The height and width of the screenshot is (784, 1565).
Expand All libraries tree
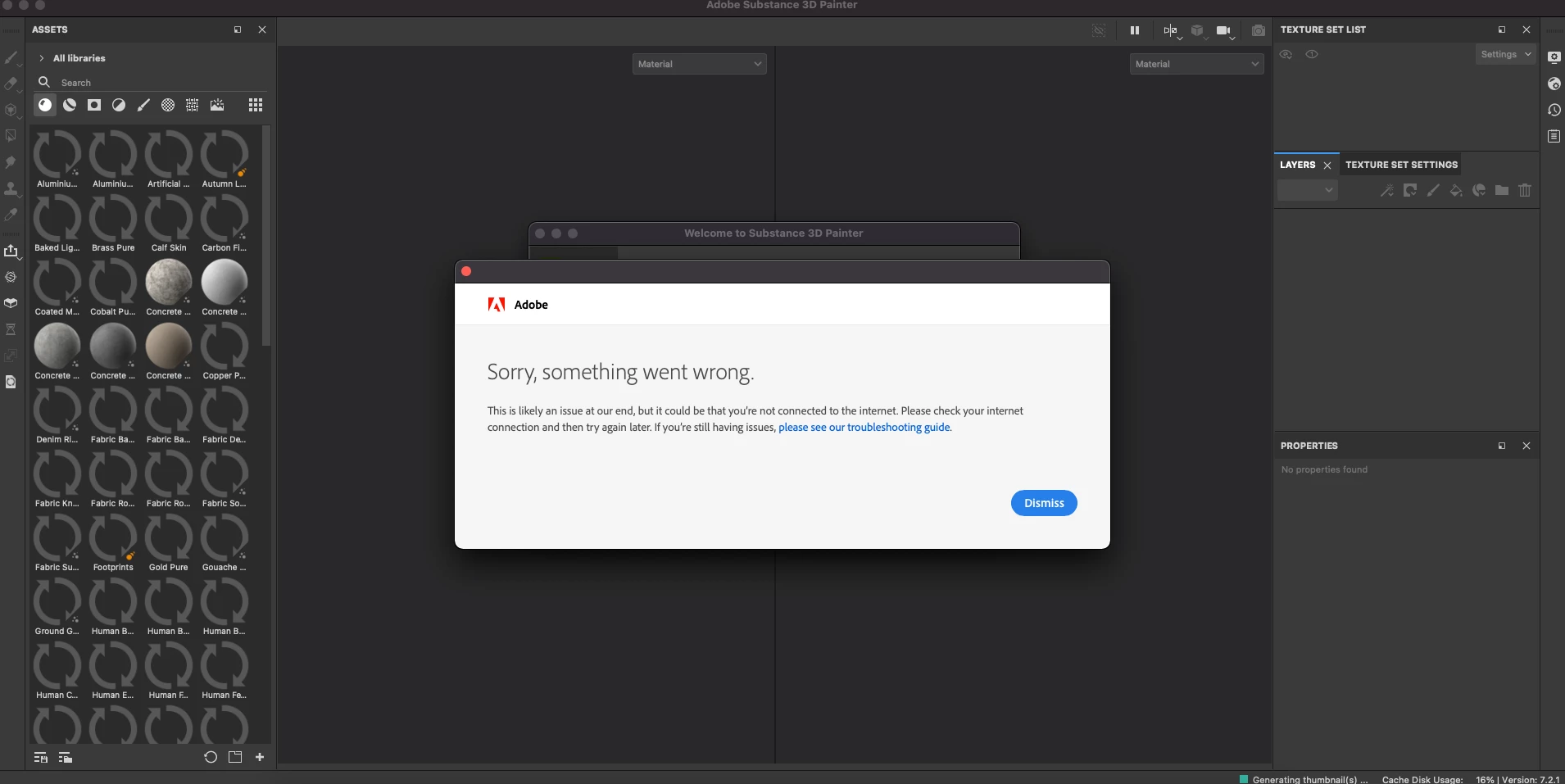coord(42,58)
